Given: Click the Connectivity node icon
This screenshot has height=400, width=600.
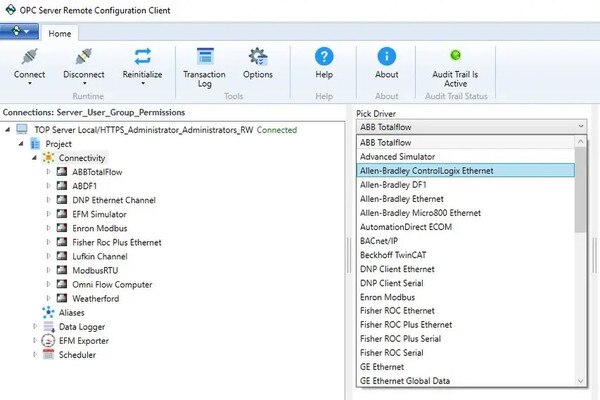Looking at the screenshot, I should (x=48, y=158).
